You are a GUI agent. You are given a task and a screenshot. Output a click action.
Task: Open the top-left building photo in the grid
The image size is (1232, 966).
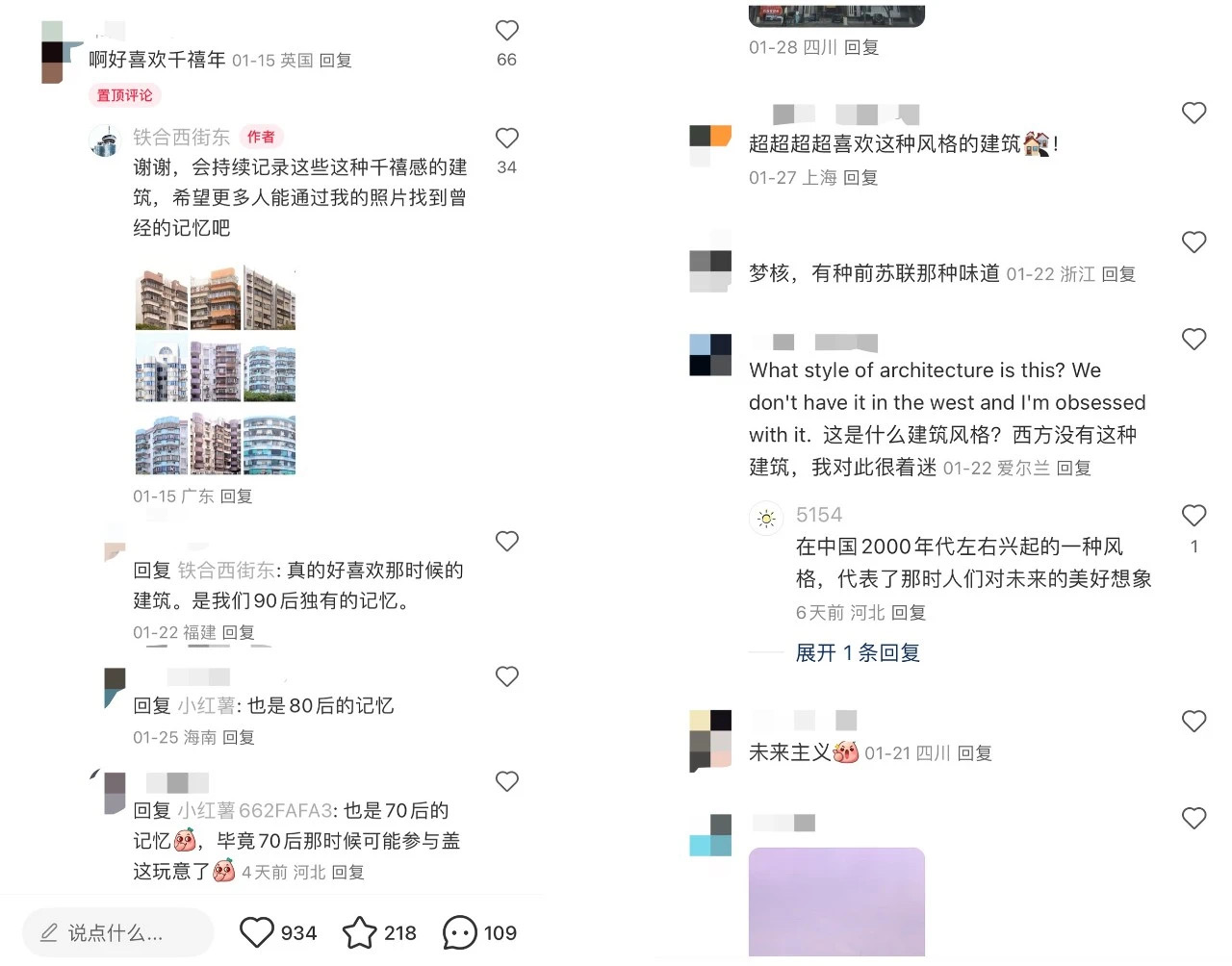162,299
